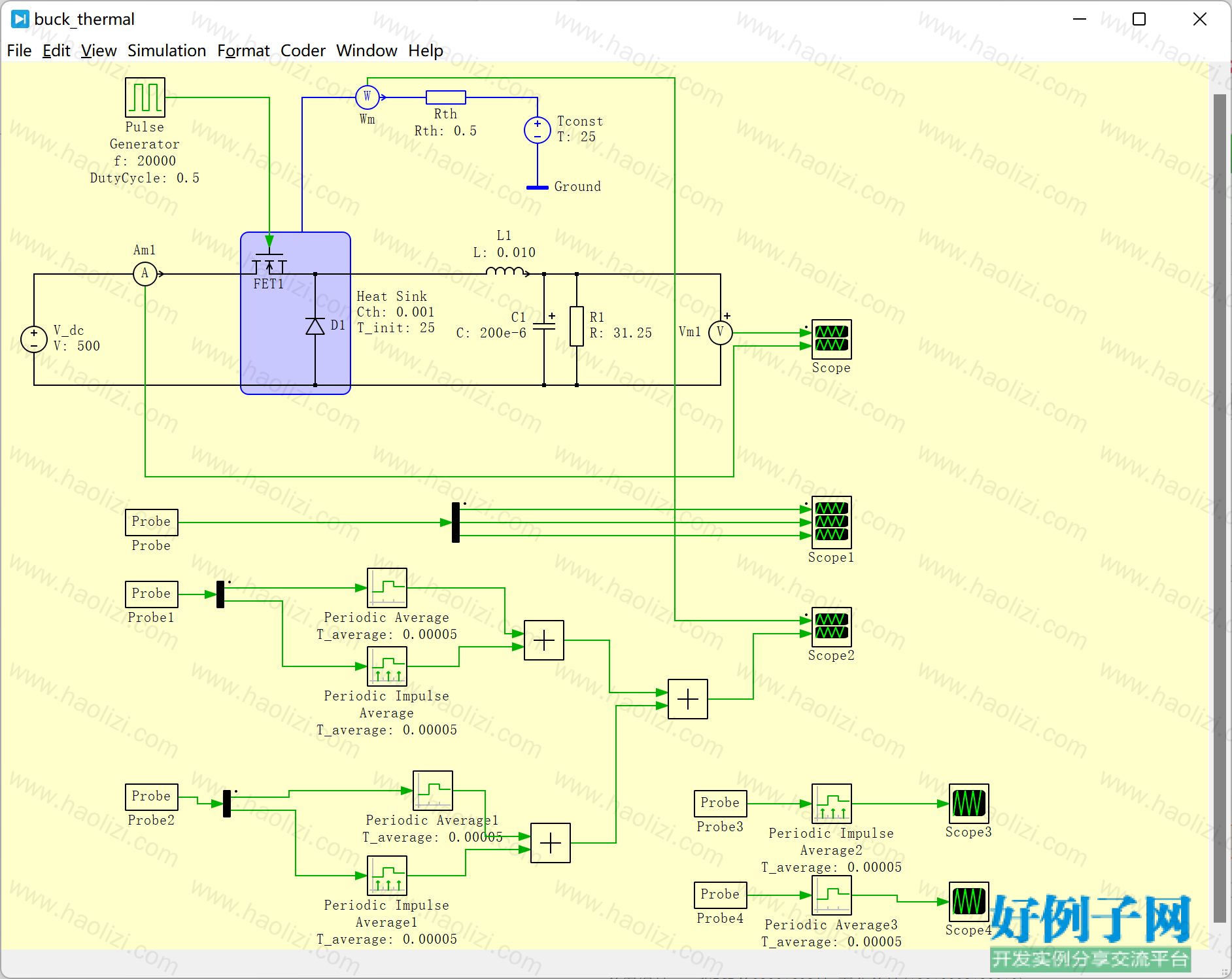Open the File menu
The image size is (1232, 979).
point(19,50)
